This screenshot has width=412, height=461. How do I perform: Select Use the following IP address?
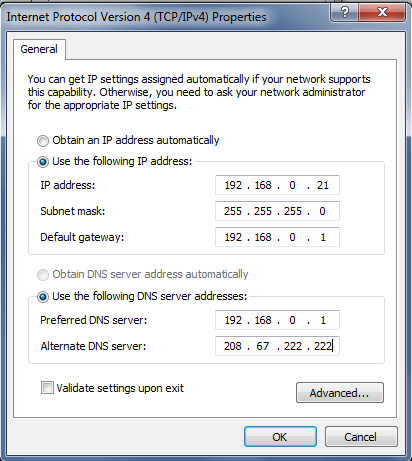(43, 162)
